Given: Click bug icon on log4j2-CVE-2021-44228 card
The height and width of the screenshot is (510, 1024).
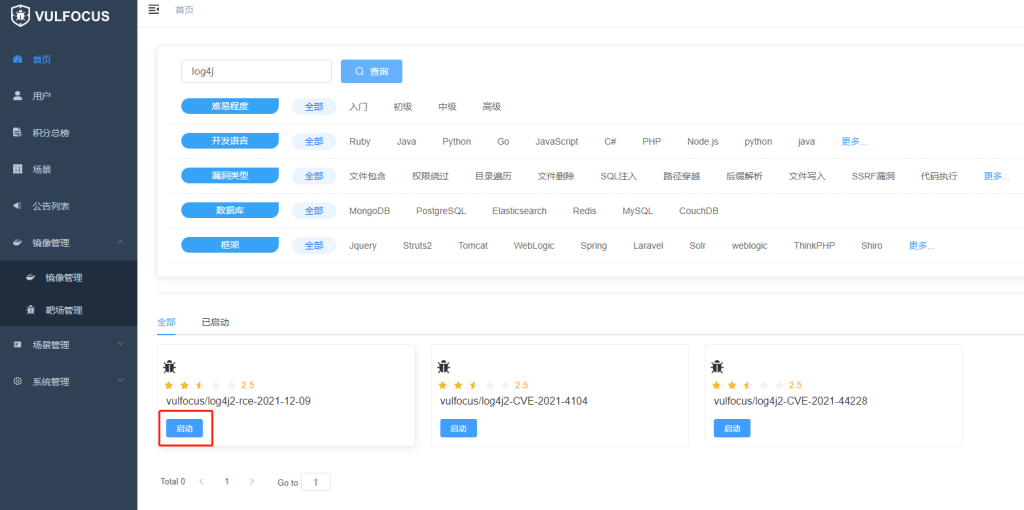Looking at the screenshot, I should pyautogui.click(x=718, y=367).
